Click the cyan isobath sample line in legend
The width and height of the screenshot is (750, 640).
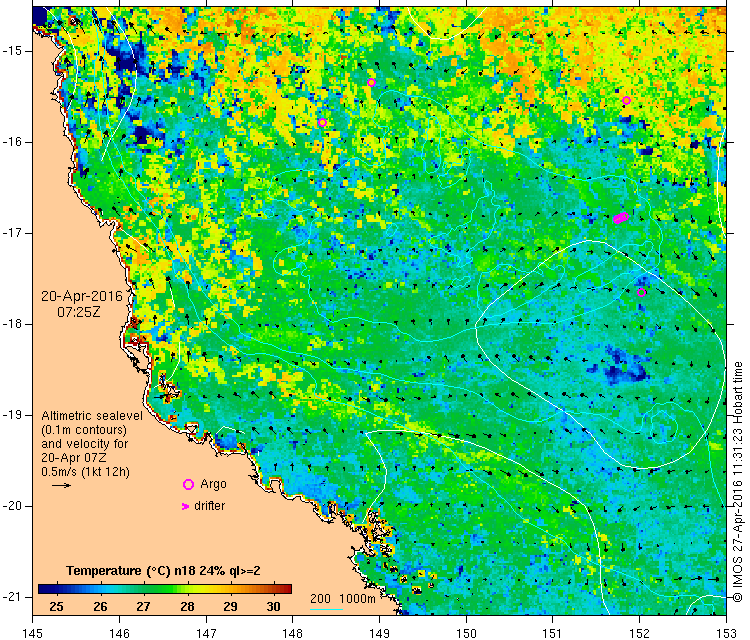point(327,609)
